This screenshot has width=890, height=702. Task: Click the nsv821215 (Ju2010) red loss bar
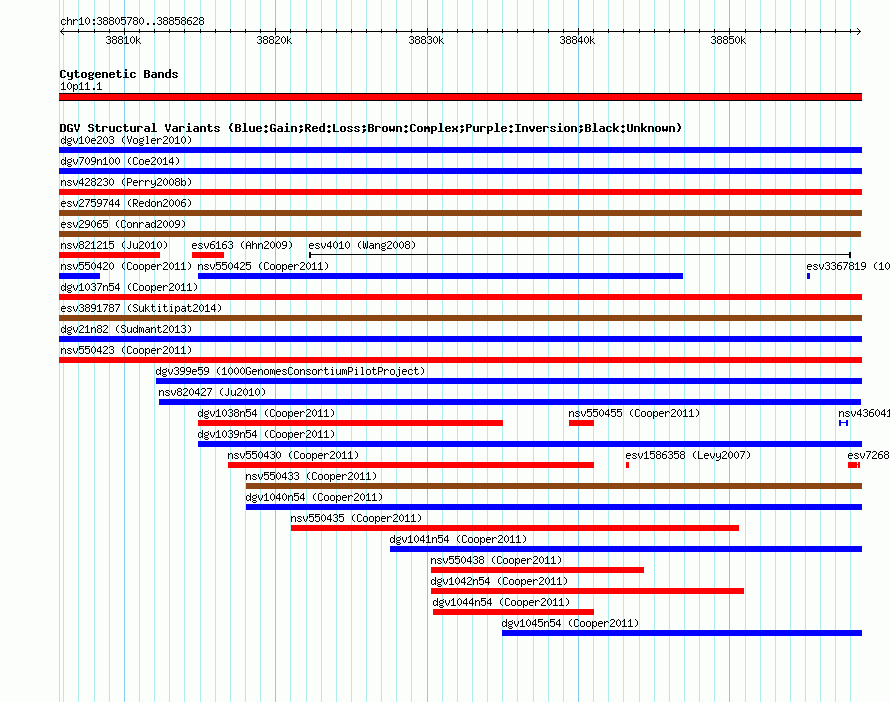pos(110,255)
